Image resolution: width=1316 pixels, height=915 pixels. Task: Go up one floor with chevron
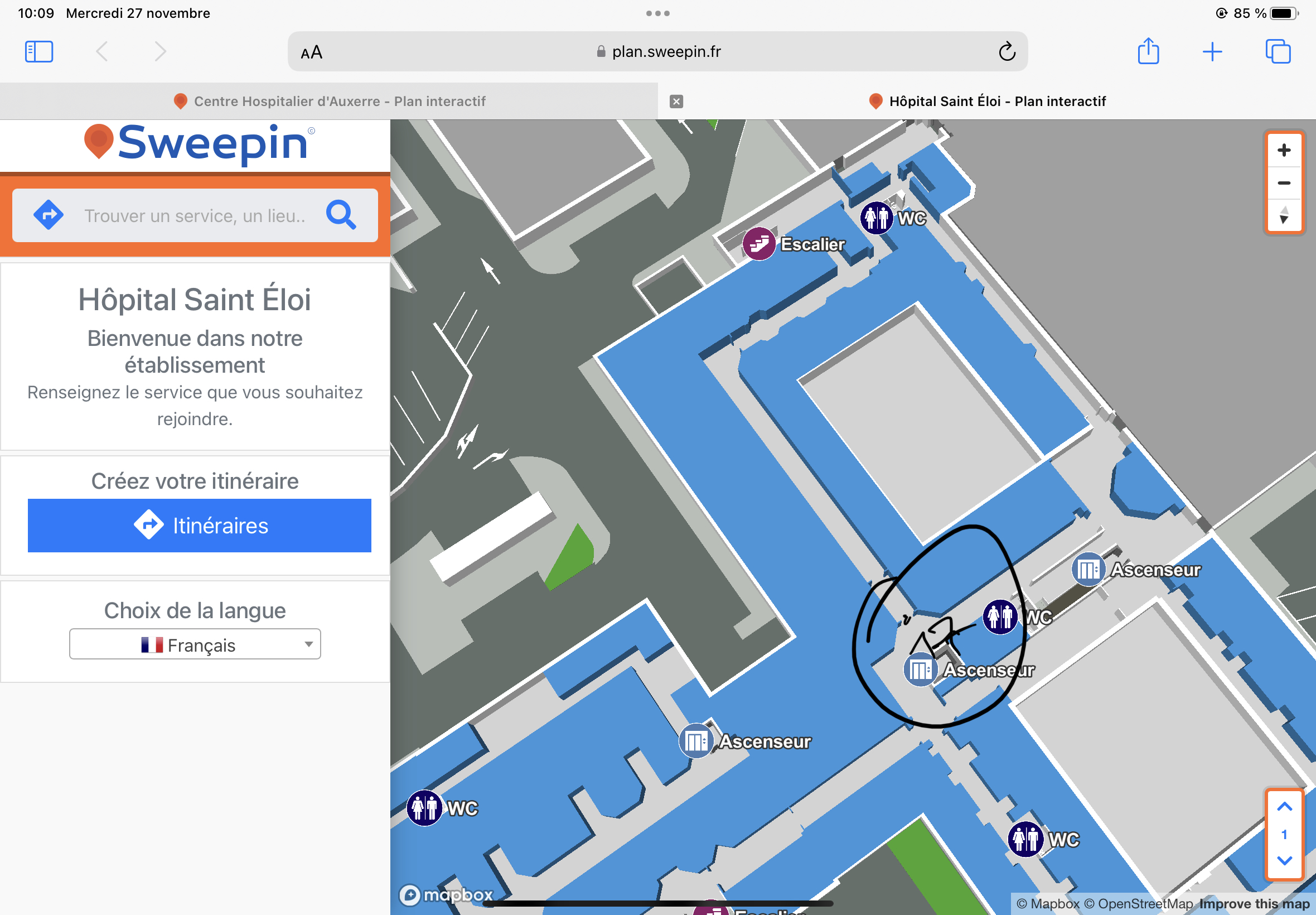click(x=1284, y=807)
